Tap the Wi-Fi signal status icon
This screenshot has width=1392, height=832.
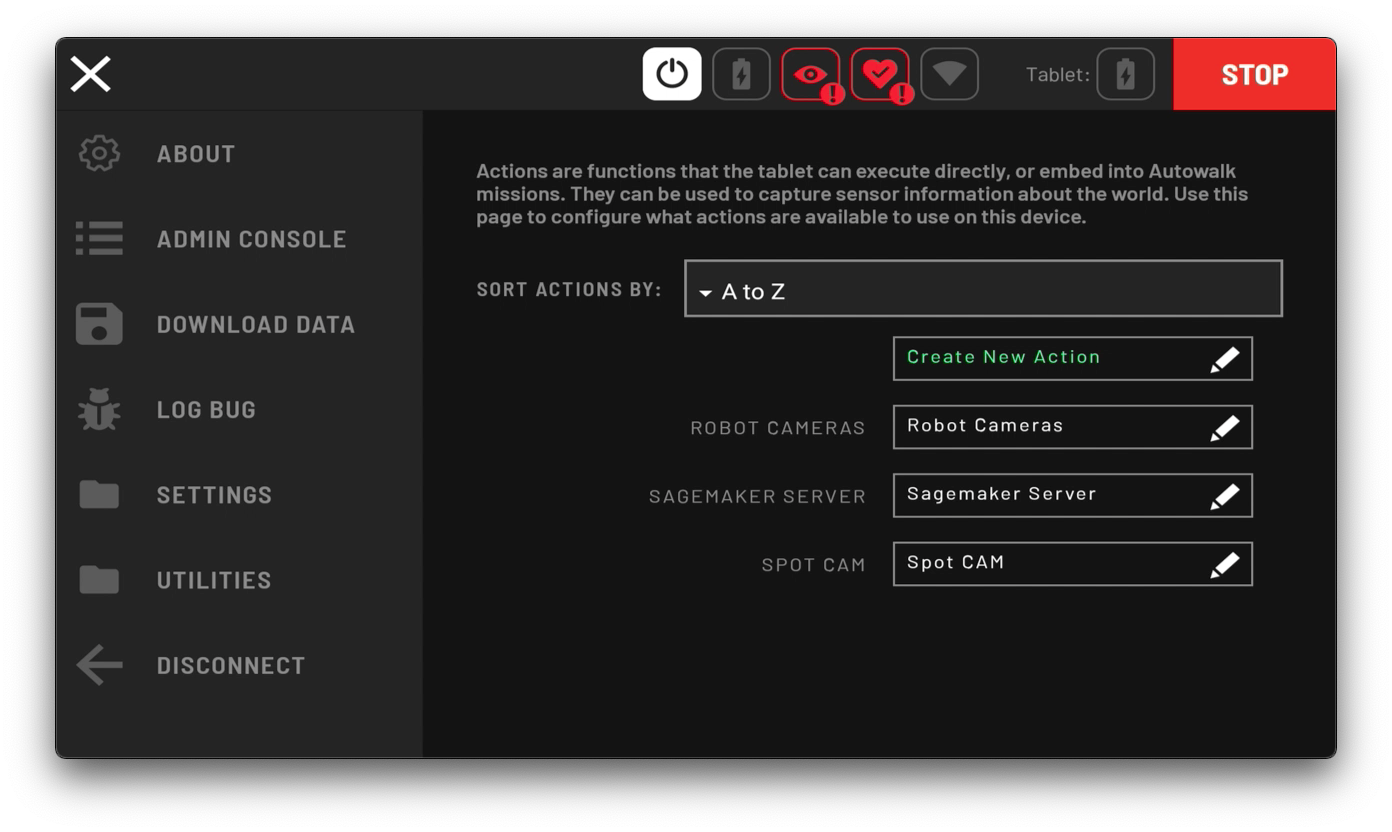tap(949, 74)
